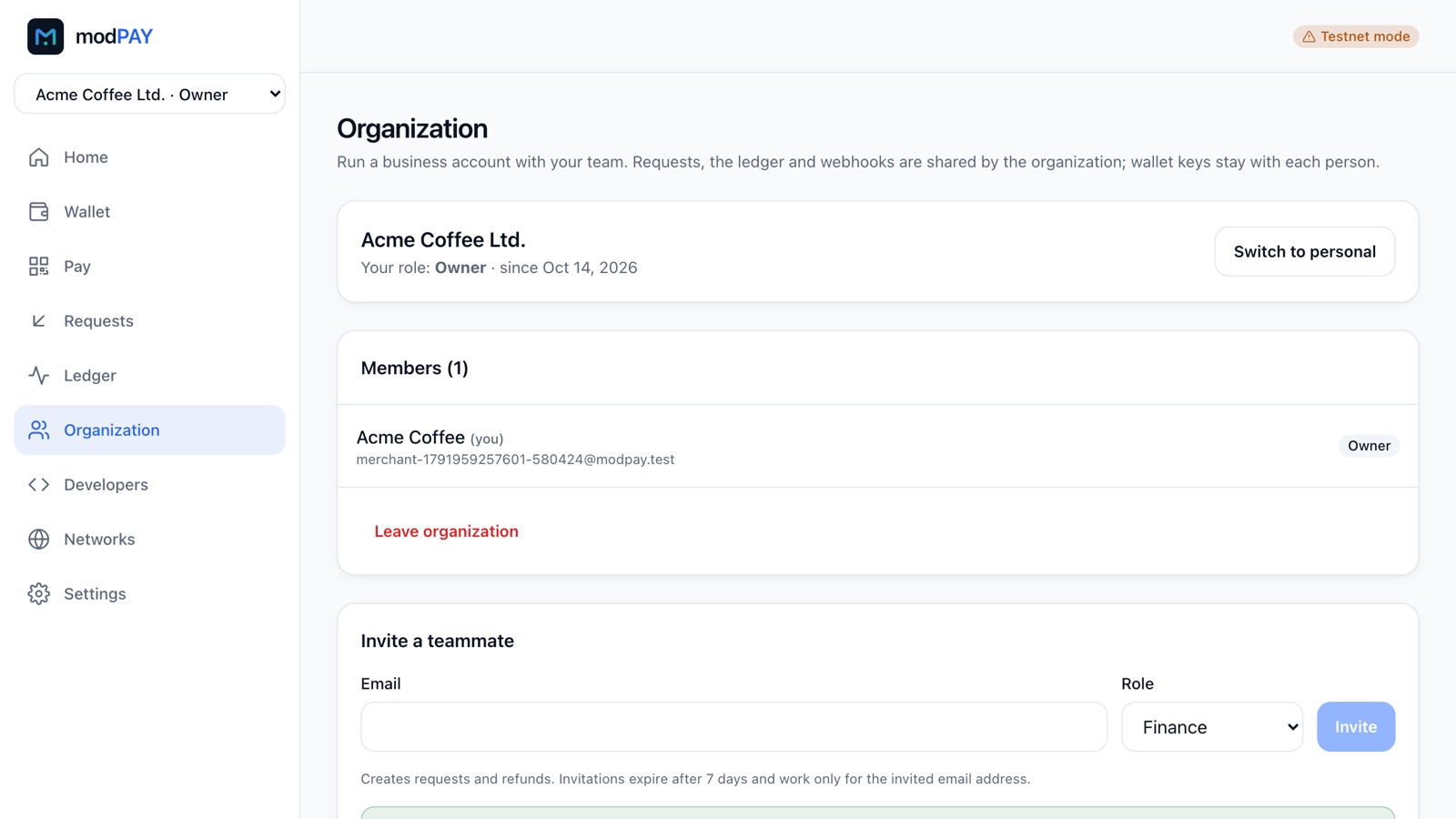This screenshot has width=1456, height=819.
Task: Open the Role dropdown set to Finance
Action: point(1212,726)
